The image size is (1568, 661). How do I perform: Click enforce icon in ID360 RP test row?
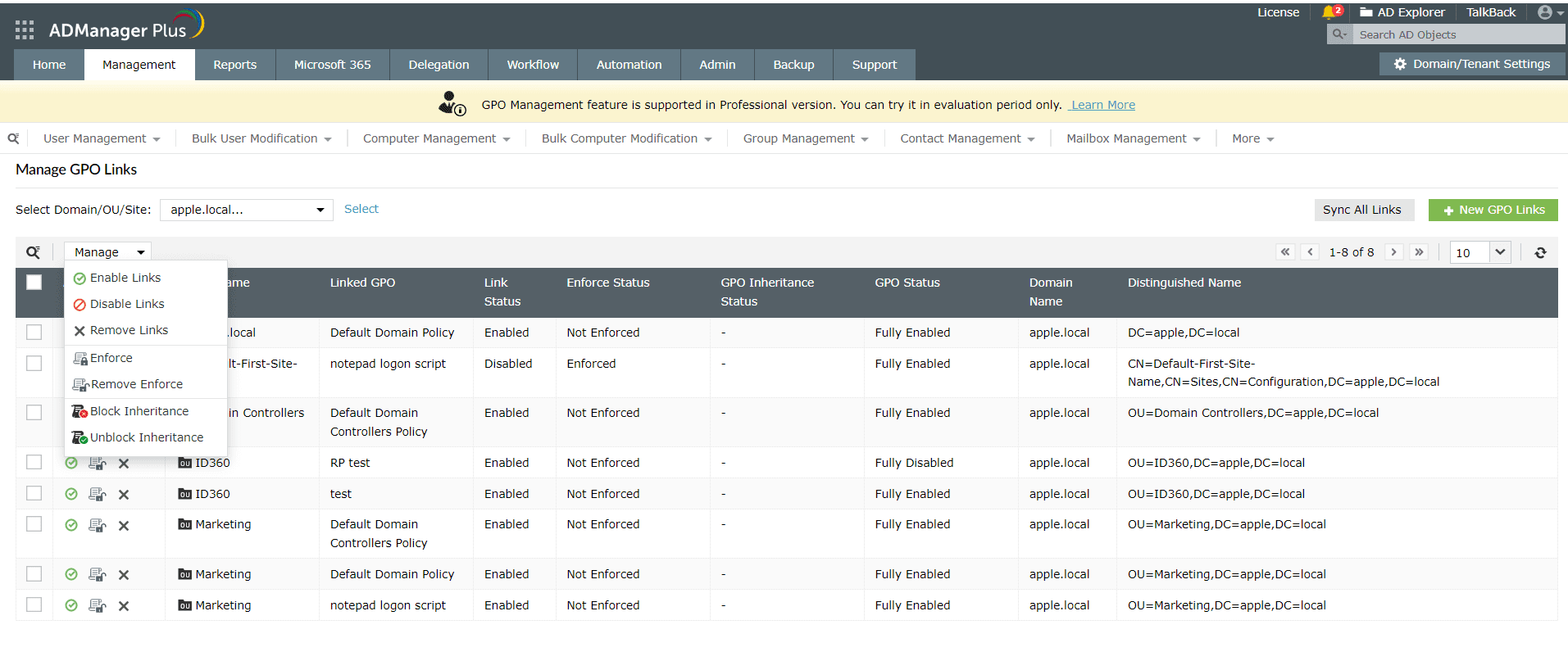[x=98, y=463]
